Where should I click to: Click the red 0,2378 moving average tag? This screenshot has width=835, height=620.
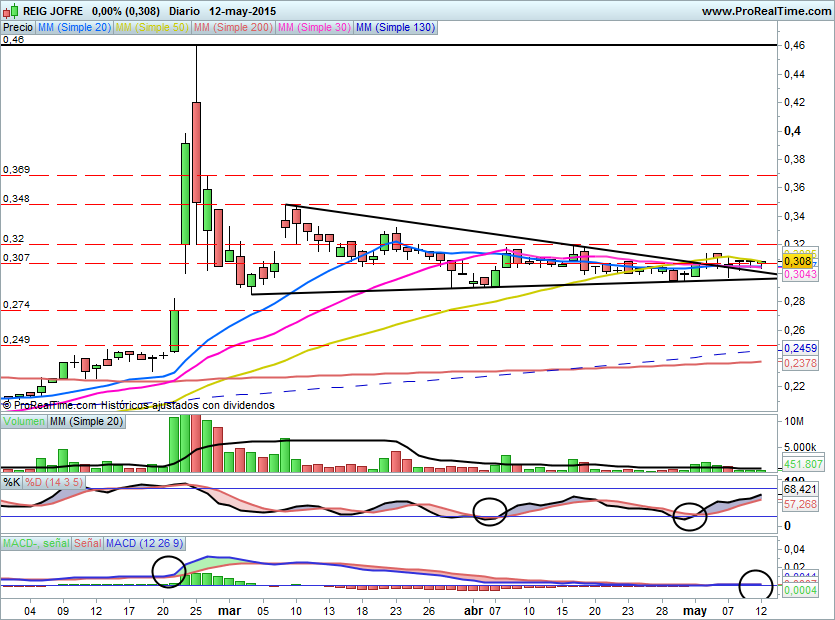click(x=800, y=365)
